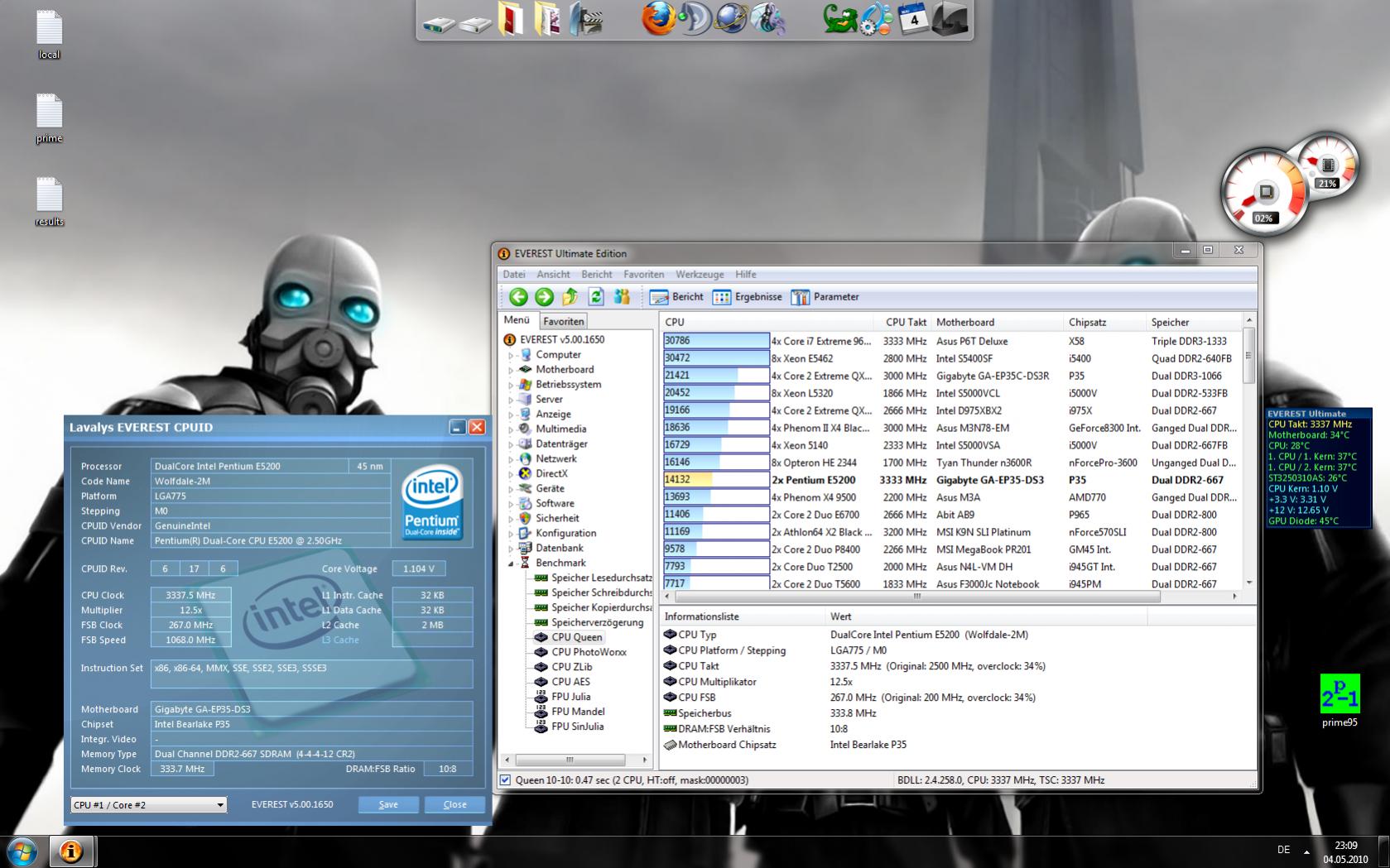Open the Ansicht menu
The image size is (1390, 868).
553,274
